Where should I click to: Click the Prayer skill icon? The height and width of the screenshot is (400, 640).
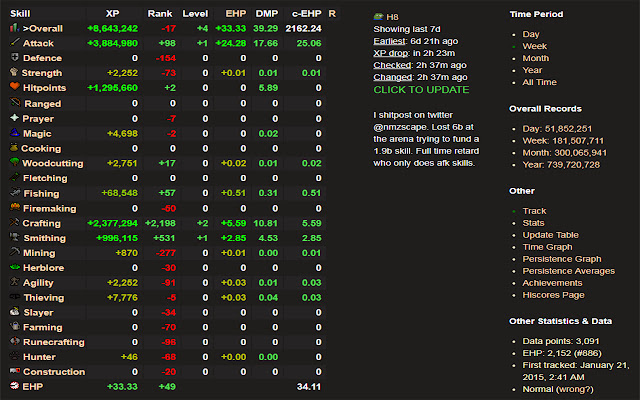(x=13, y=118)
